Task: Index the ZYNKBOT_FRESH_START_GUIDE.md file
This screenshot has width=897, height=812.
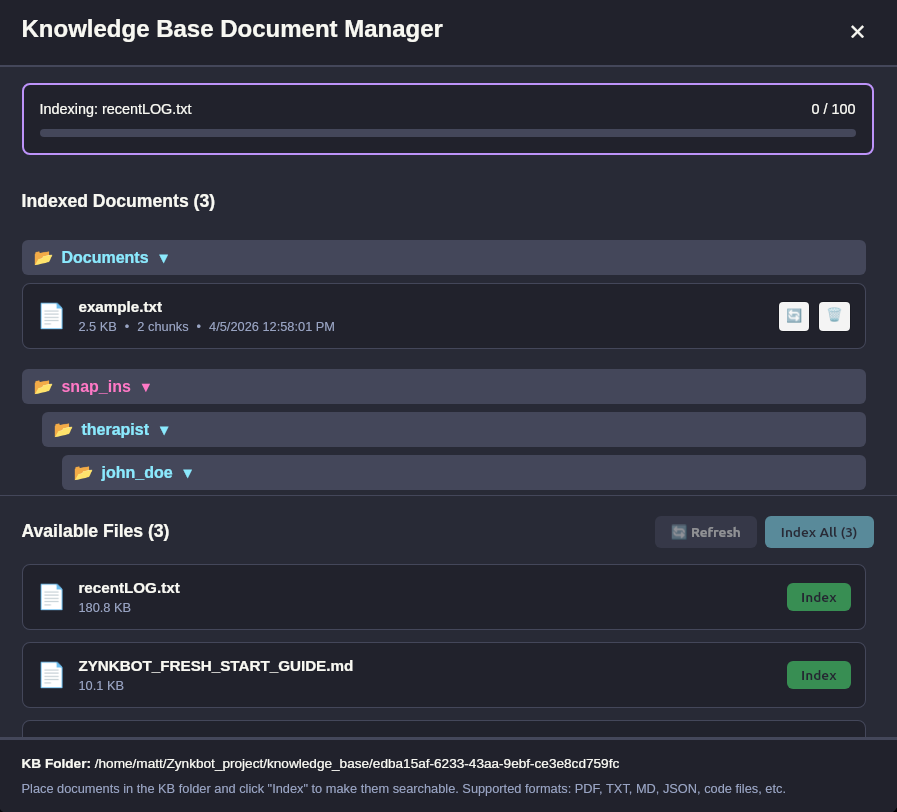Action: tap(819, 675)
